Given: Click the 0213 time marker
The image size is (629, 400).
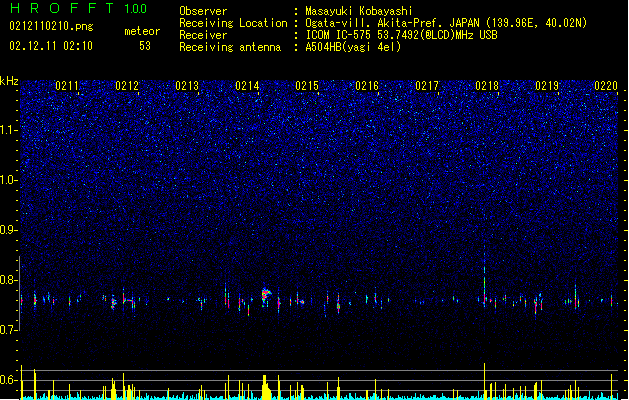Looking at the screenshot, I should pyautogui.click(x=187, y=86).
